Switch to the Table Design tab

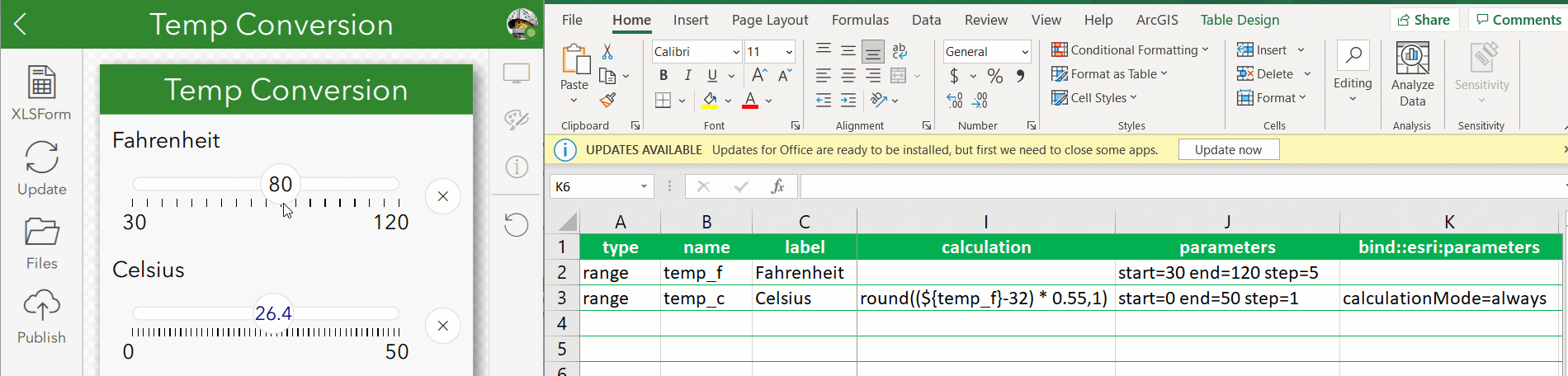[1240, 20]
